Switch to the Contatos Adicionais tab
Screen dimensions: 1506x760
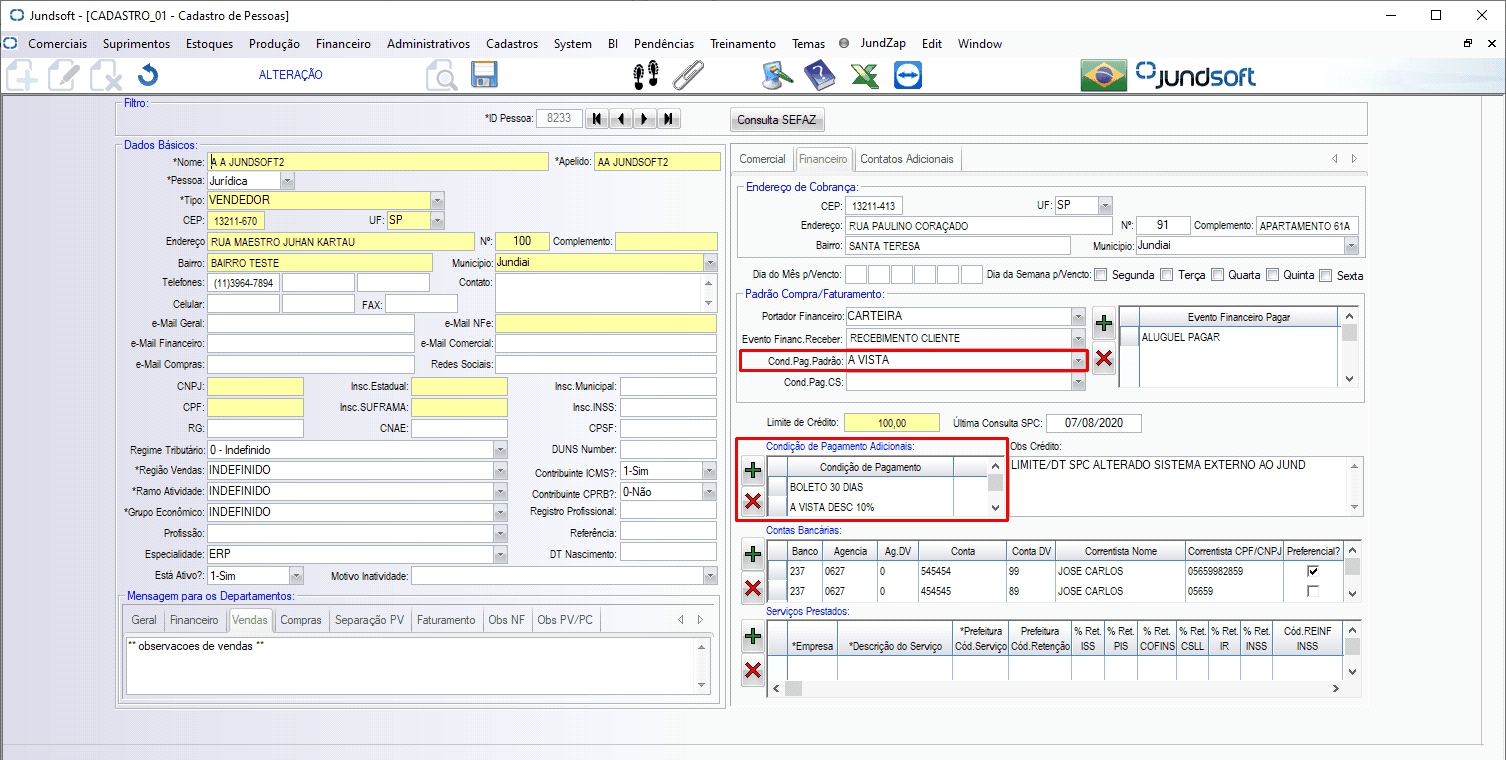point(907,159)
